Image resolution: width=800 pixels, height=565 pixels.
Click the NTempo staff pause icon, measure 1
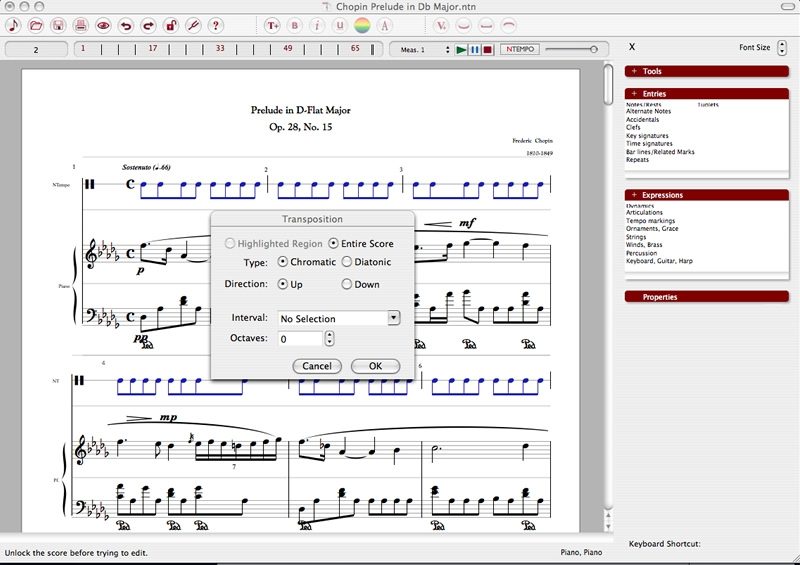pyautogui.click(x=90, y=184)
